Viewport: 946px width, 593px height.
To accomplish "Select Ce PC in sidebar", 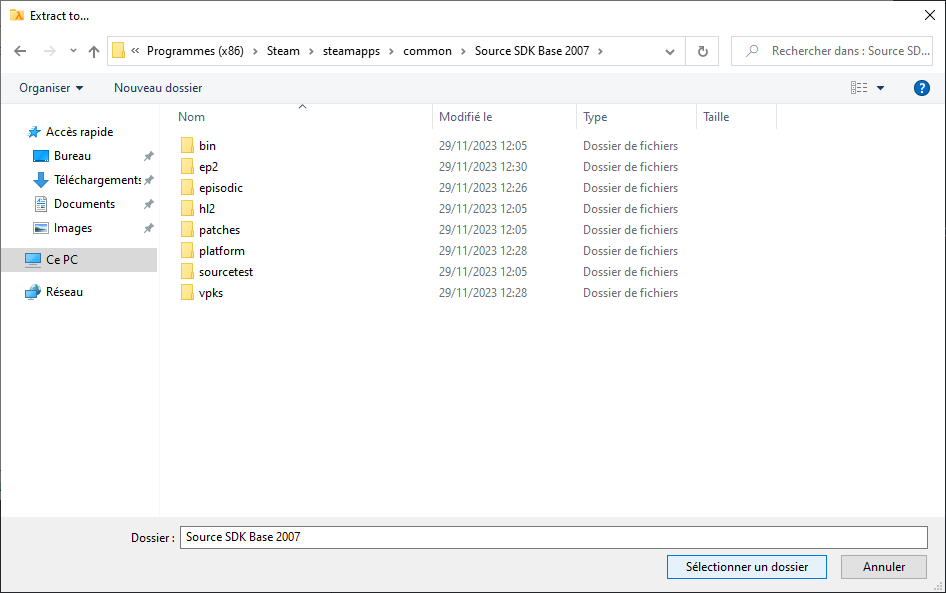I will coord(79,260).
